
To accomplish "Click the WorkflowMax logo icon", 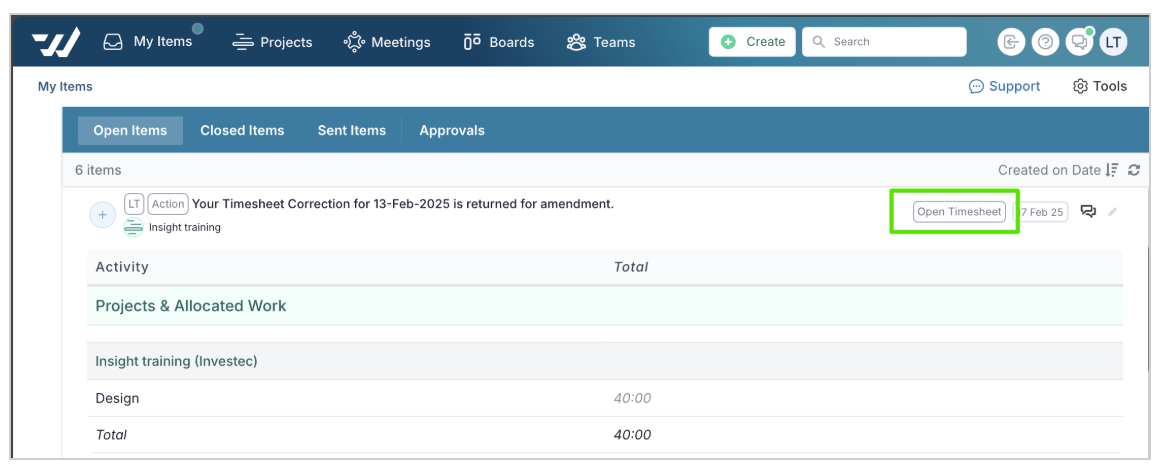I will coord(55,41).
